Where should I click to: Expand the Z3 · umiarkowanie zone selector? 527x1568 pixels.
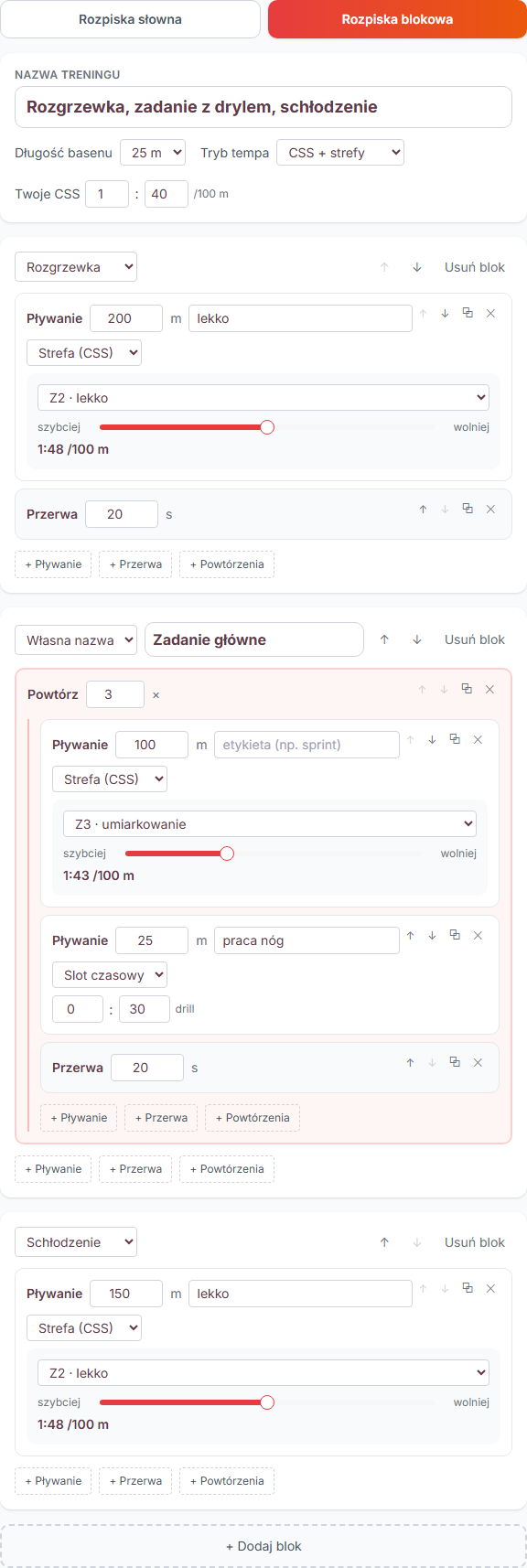point(270,824)
